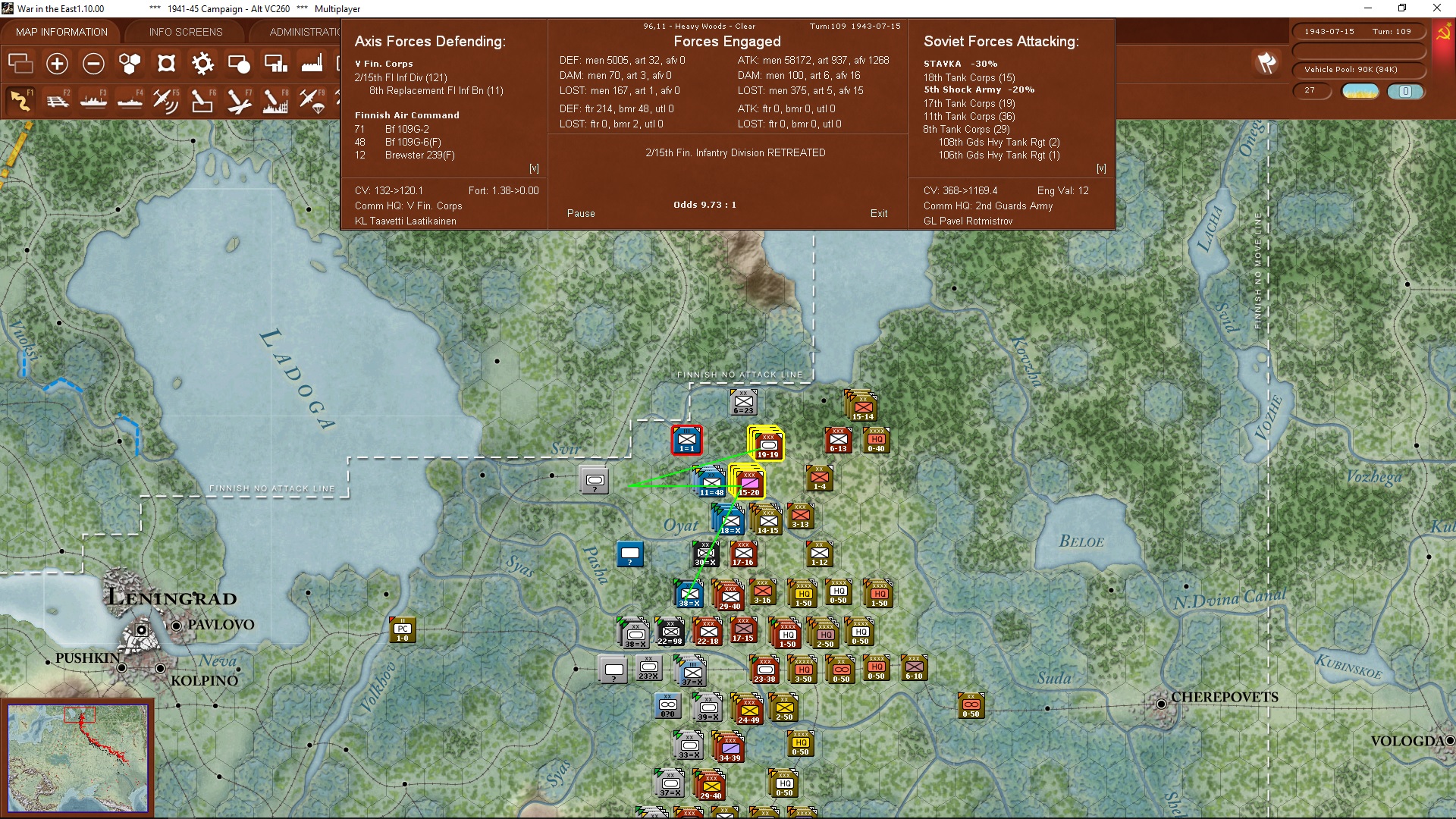Select the Rail movement F2 mode
The height and width of the screenshot is (819, 1456).
[58, 100]
